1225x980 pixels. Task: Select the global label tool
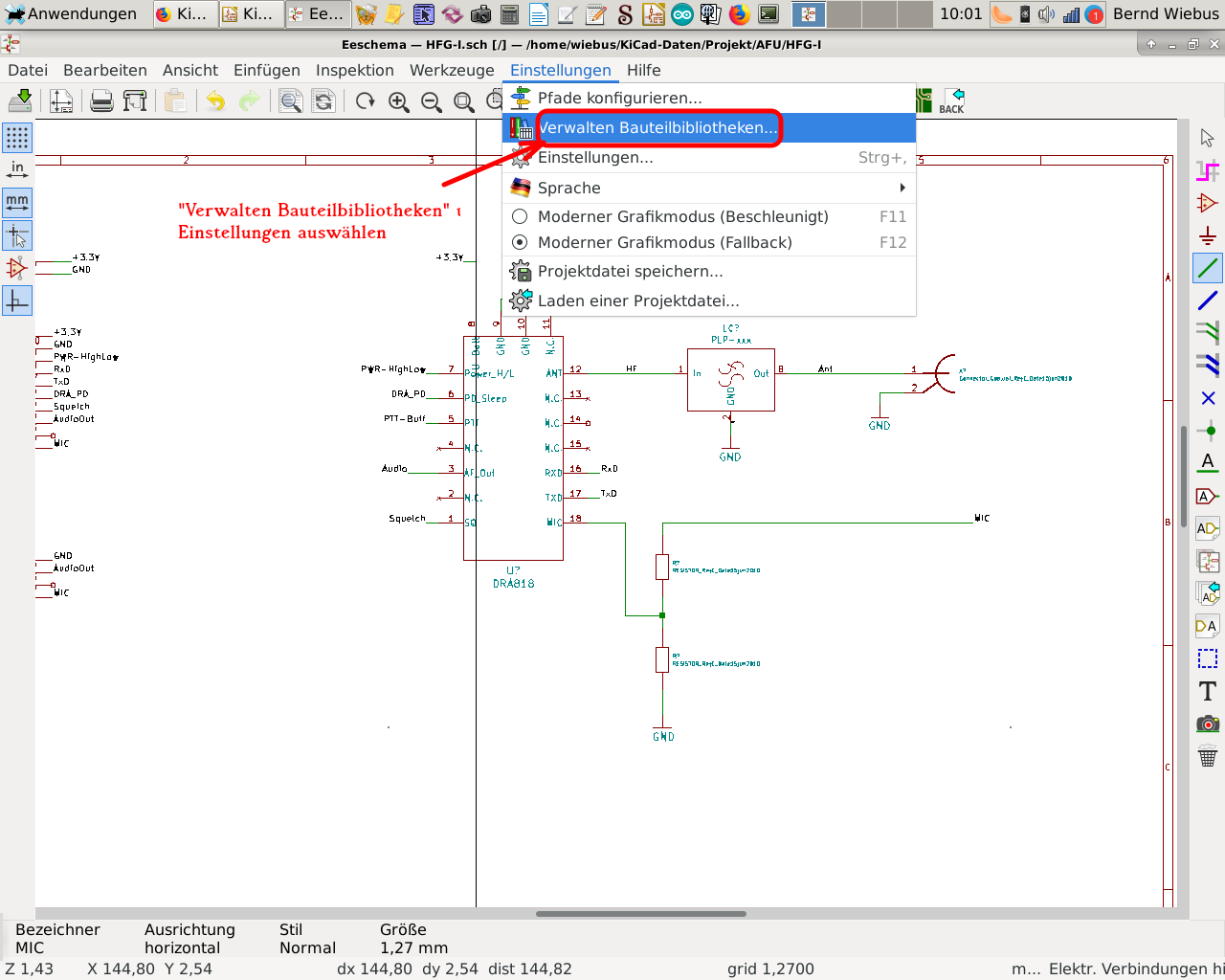pyautogui.click(x=1208, y=496)
